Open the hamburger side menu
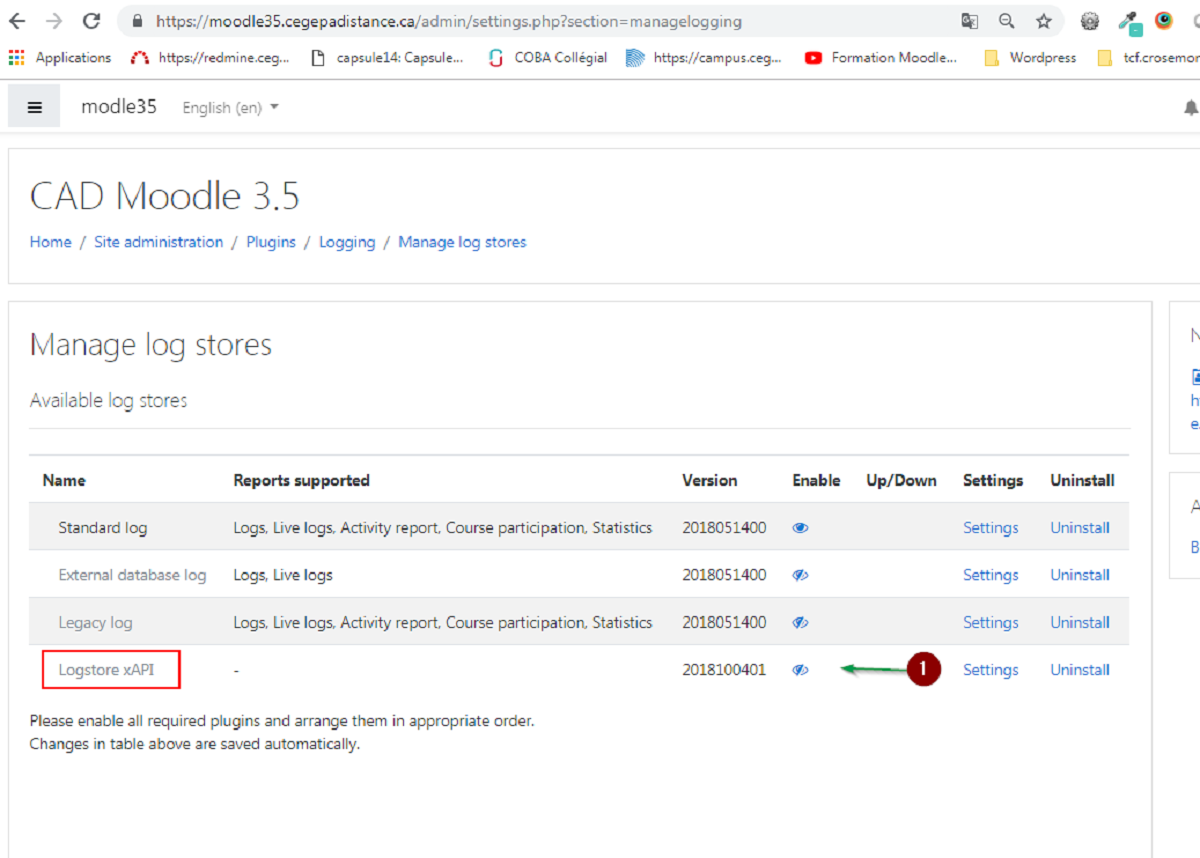Viewport: 1200px width, 858px height. [x=34, y=107]
